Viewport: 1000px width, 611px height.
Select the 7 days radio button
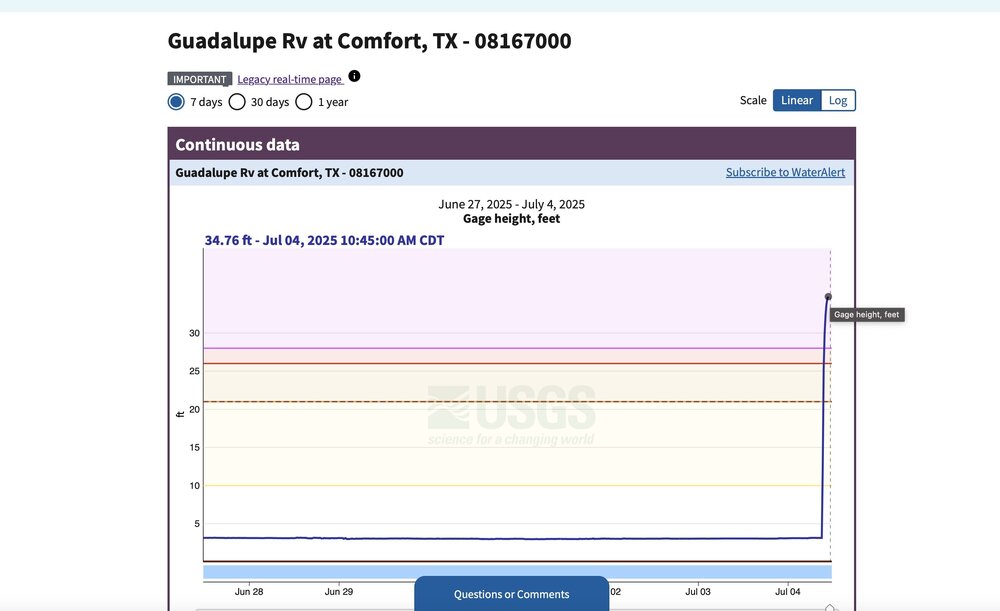pyautogui.click(x=177, y=101)
